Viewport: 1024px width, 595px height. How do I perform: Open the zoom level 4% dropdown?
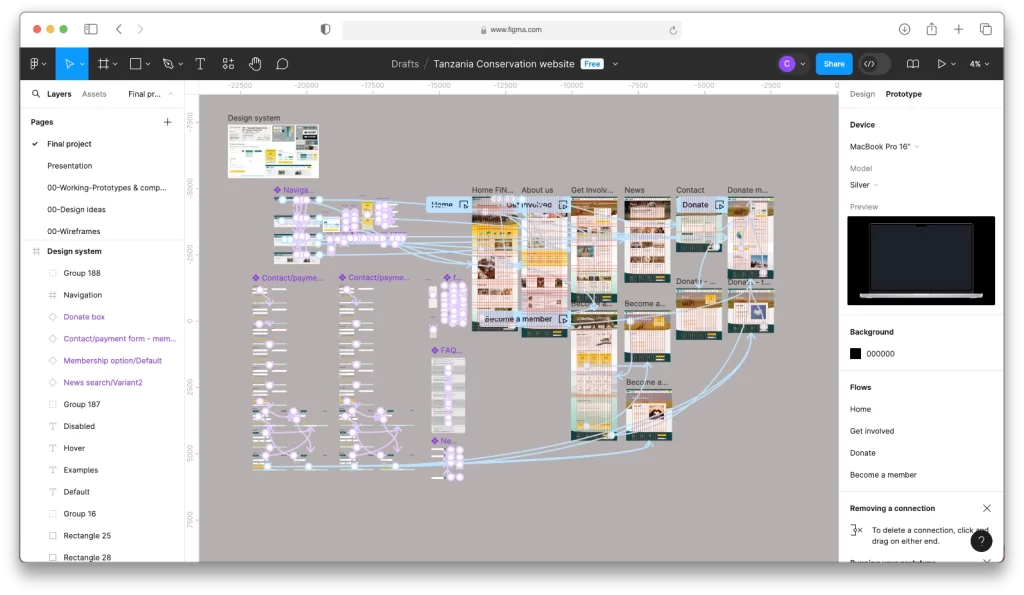coord(979,64)
